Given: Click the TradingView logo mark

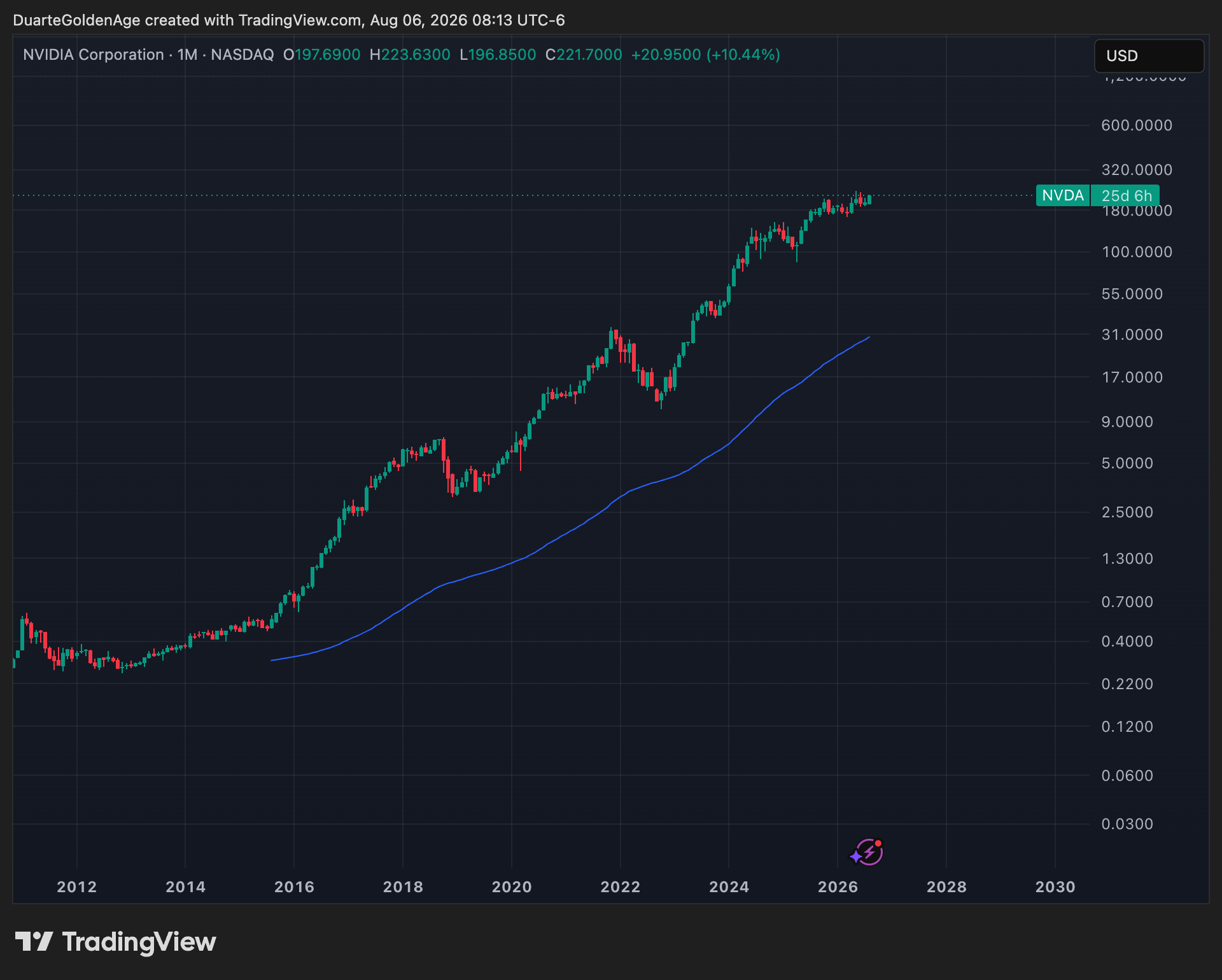Looking at the screenshot, I should (34, 942).
